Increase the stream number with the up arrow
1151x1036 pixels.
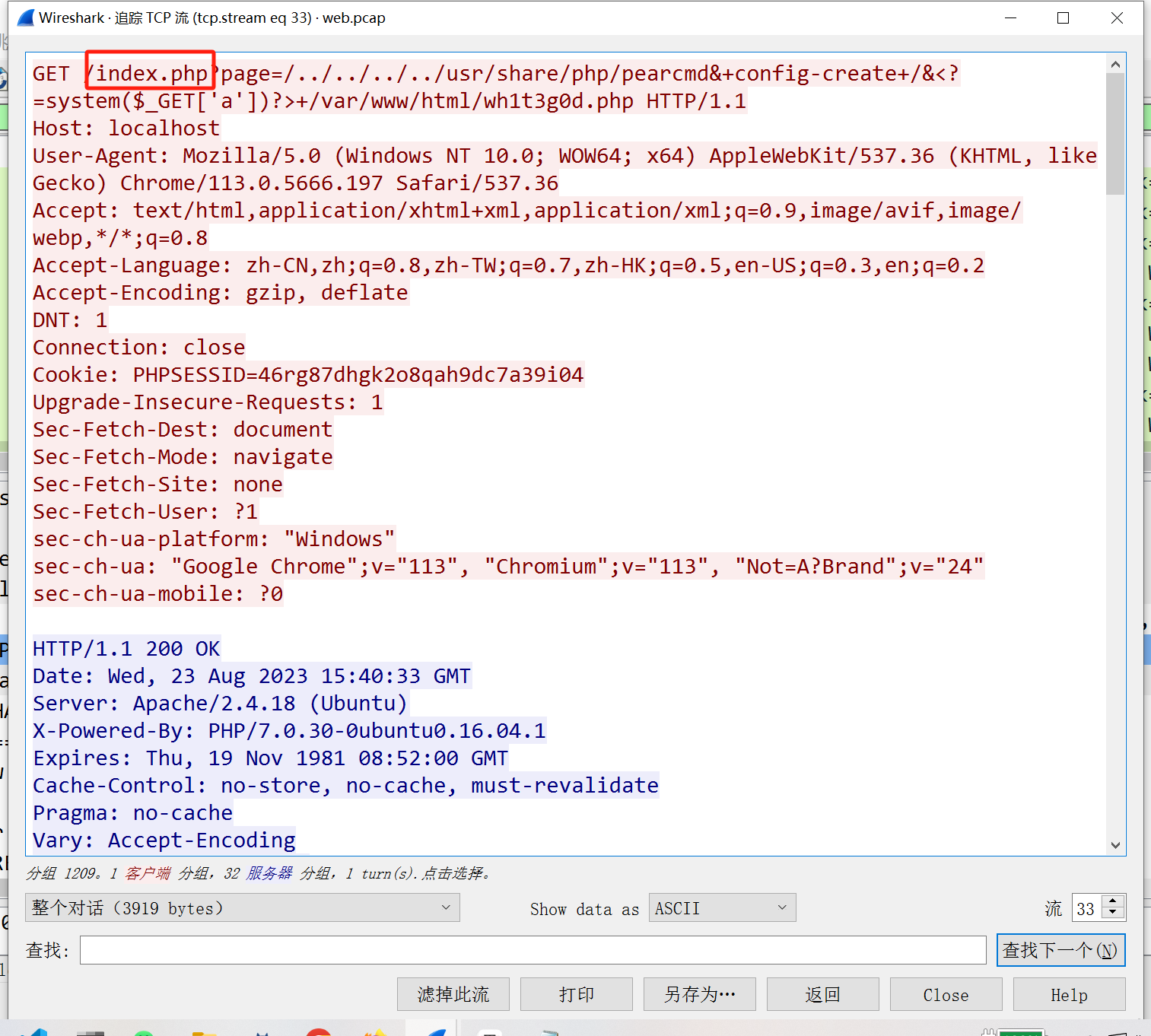(x=1112, y=901)
